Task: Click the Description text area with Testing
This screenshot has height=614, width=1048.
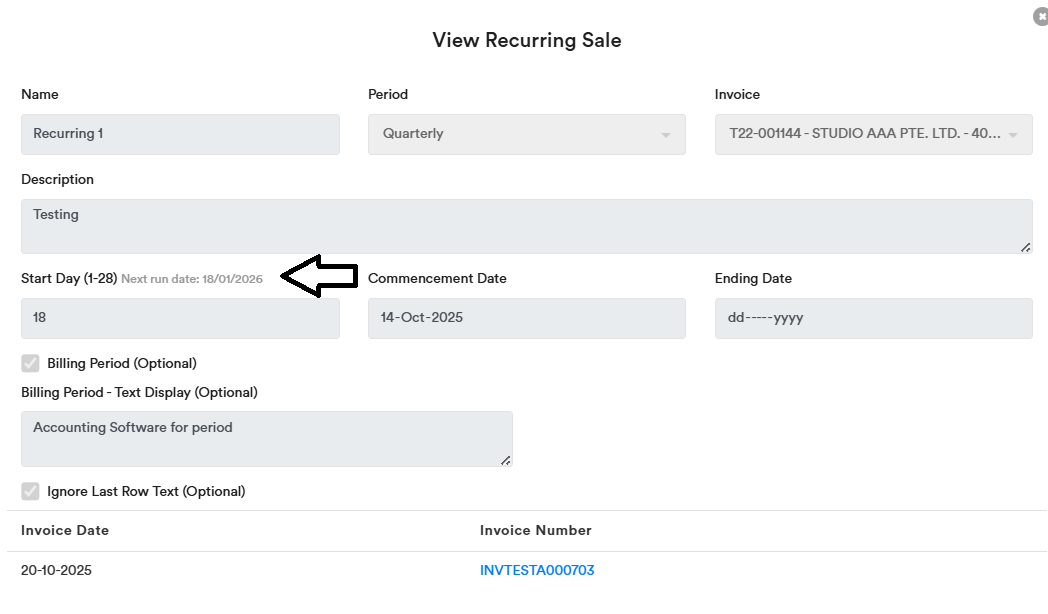Action: (x=526, y=226)
